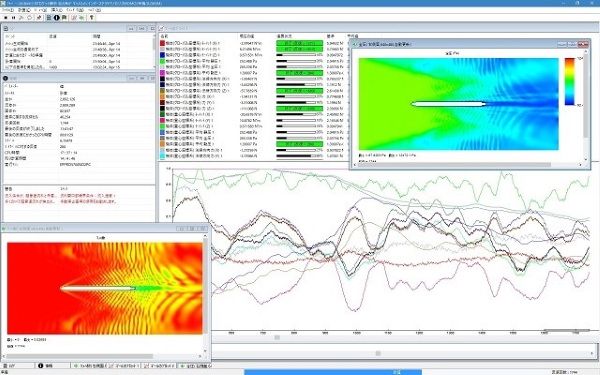Click the pin icon in the solver toolbar

click(39, 18)
